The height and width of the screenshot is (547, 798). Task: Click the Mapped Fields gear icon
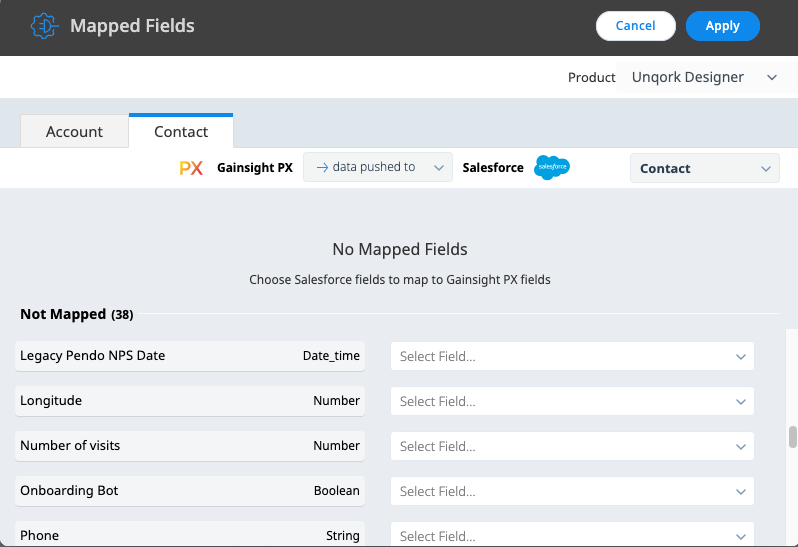[45, 25]
